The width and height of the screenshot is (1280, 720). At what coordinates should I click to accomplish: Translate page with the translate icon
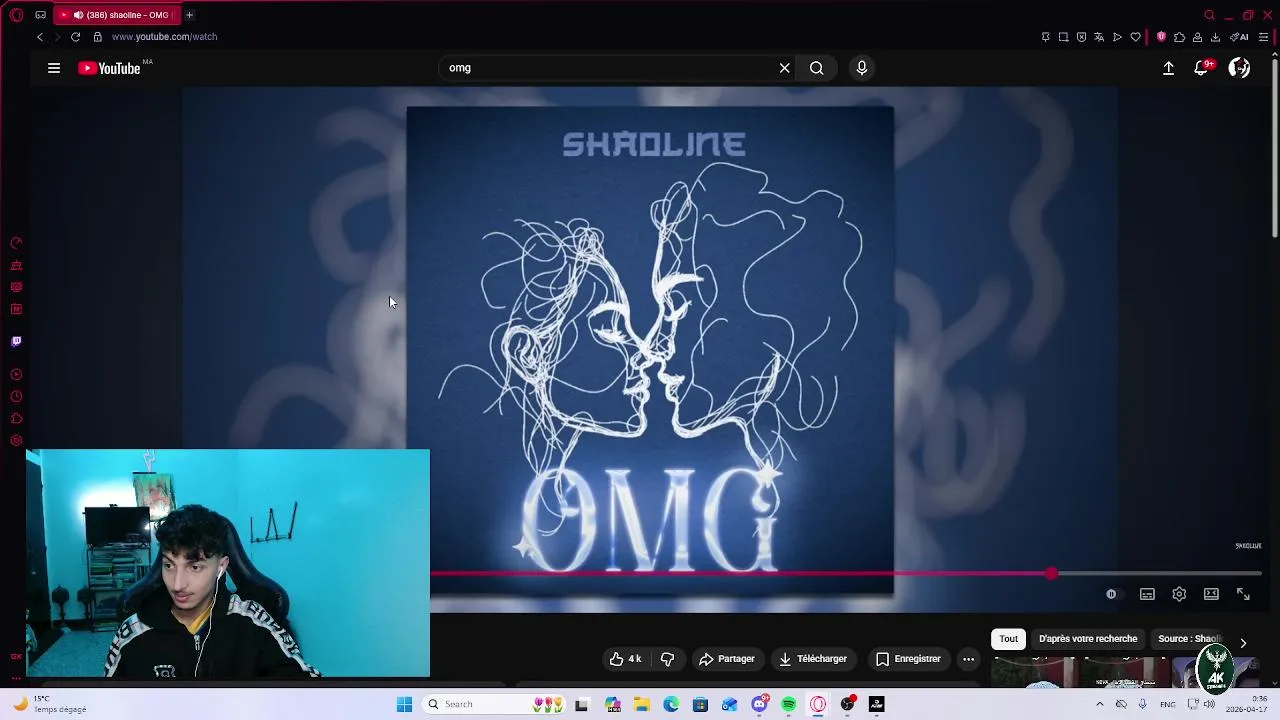click(x=1099, y=37)
